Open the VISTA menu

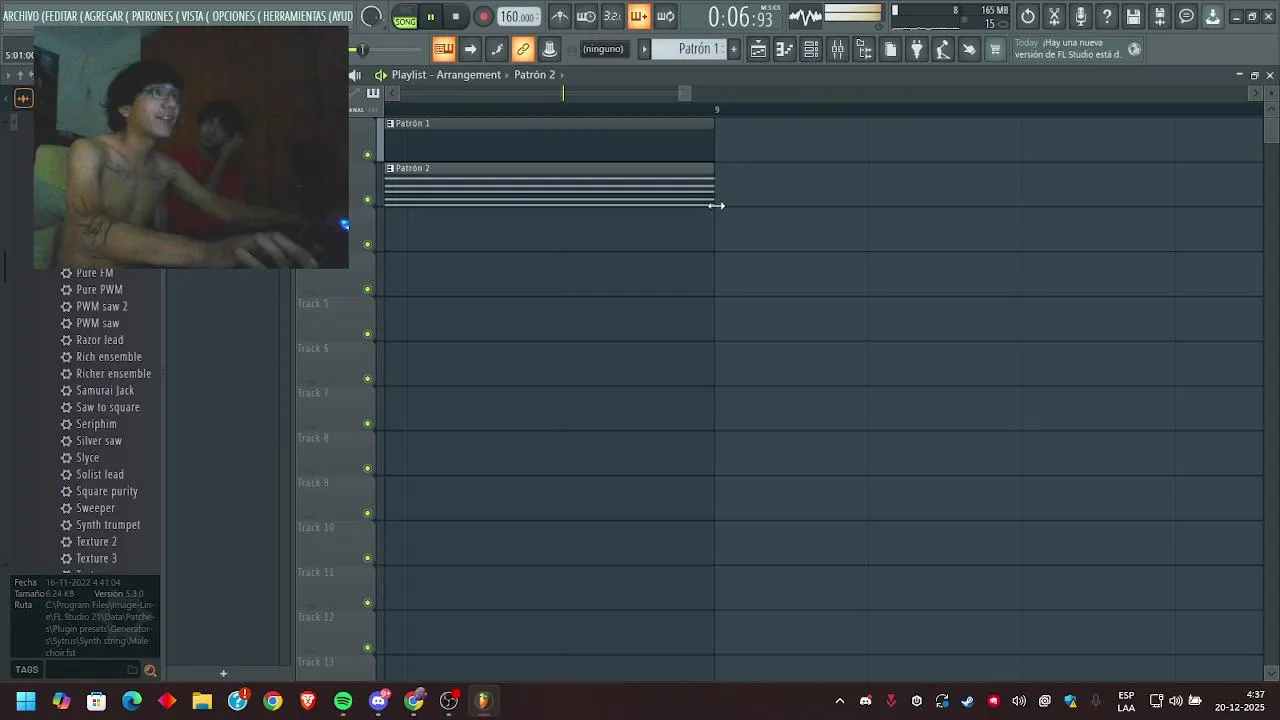pos(193,16)
